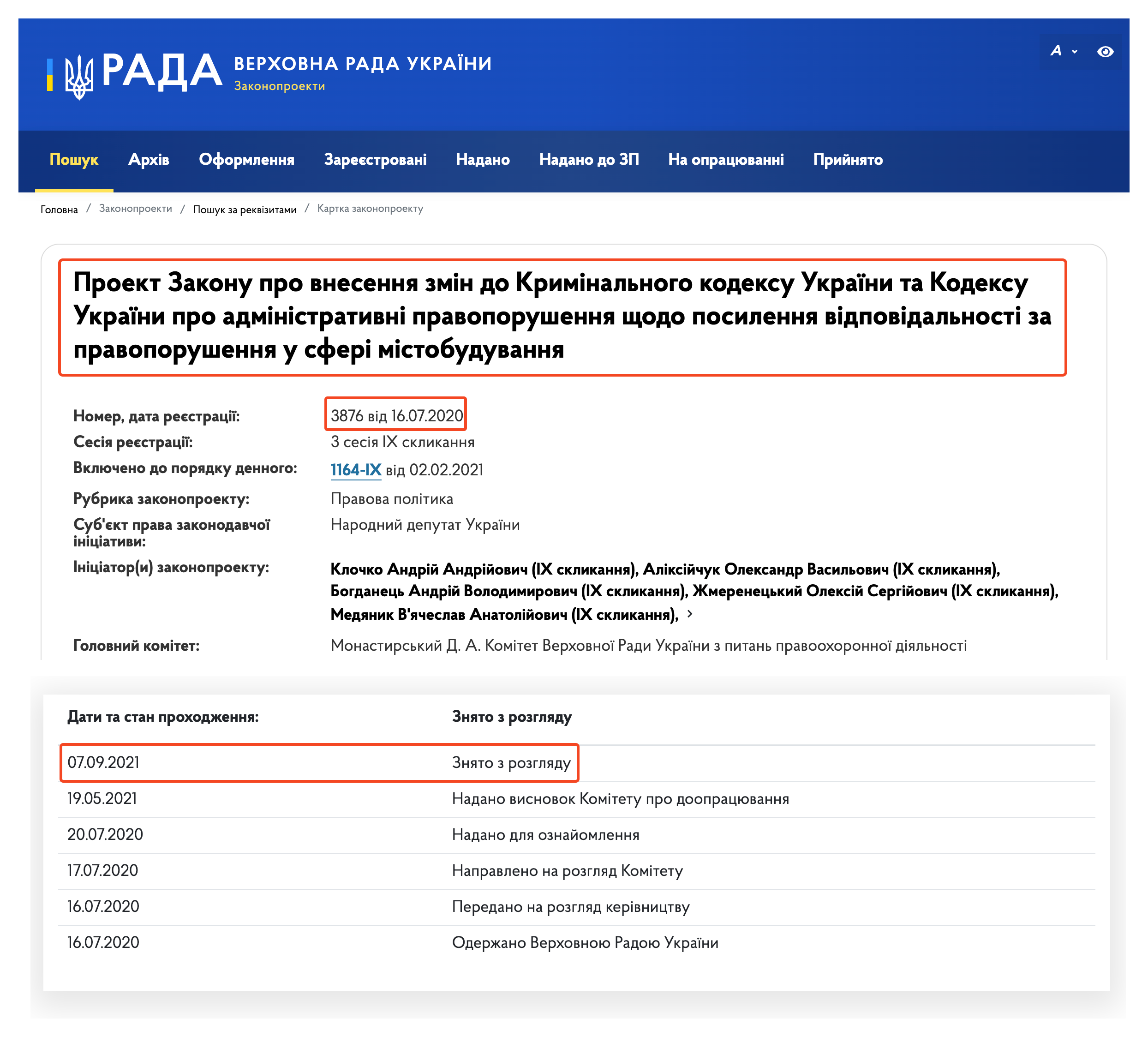Click the "Надано до ЗП" nav item

pos(589,160)
